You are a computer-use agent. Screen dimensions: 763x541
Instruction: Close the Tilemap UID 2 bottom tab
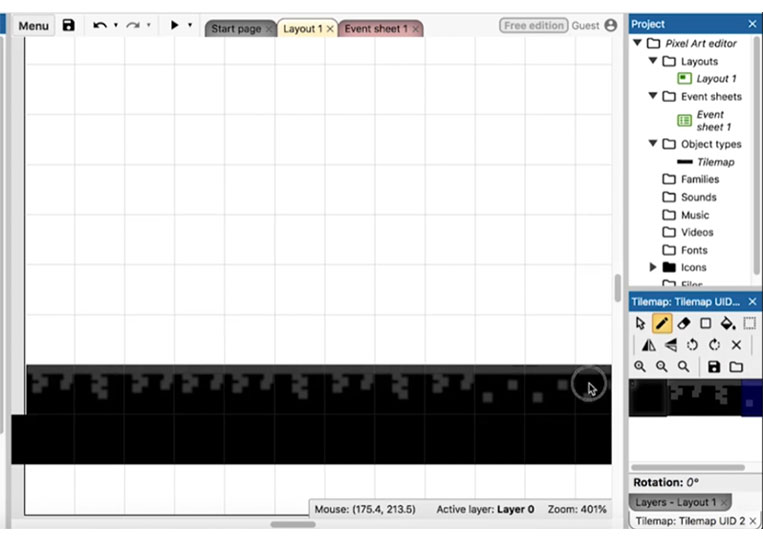pos(753,521)
